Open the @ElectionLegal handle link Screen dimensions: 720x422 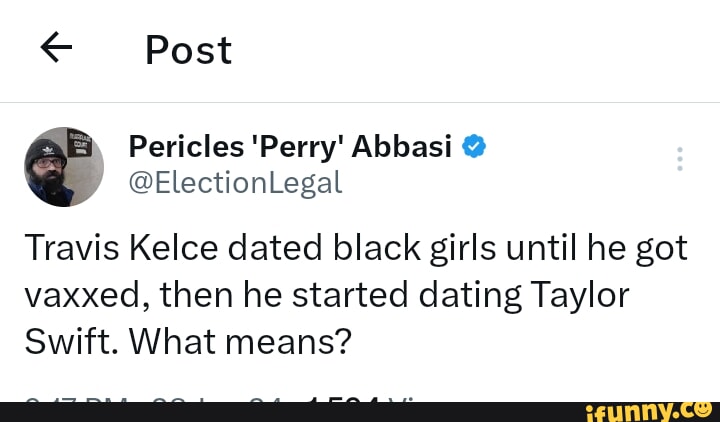[235, 182]
